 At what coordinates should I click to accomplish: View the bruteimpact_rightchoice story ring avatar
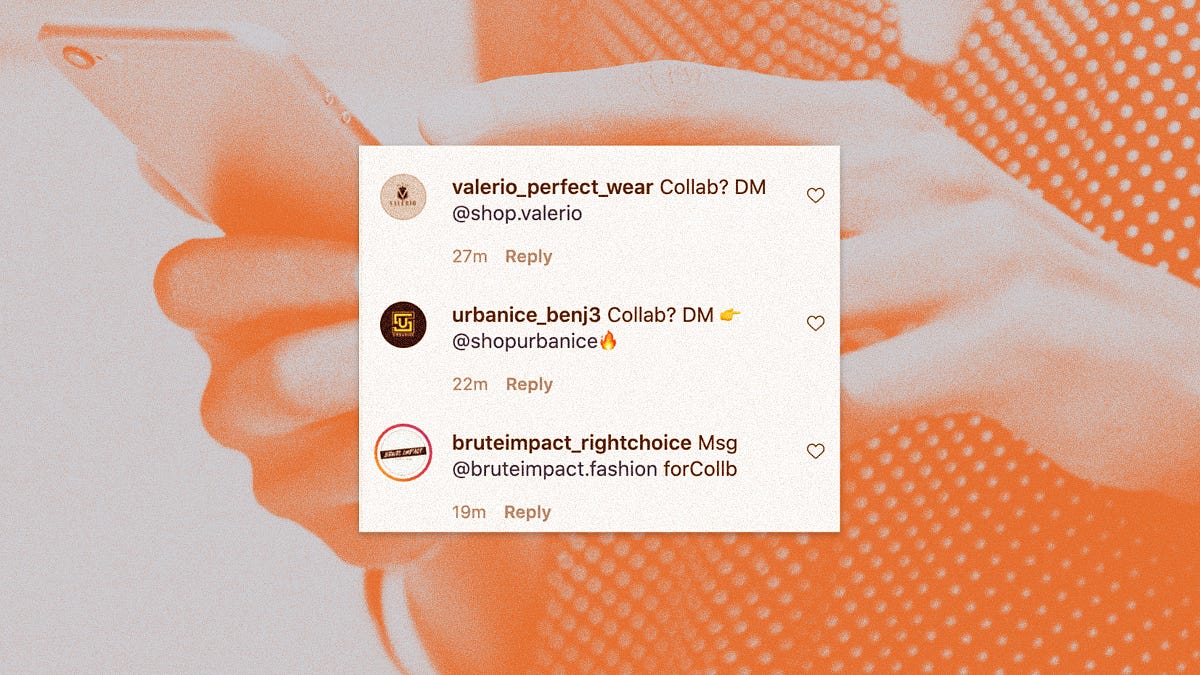403,453
